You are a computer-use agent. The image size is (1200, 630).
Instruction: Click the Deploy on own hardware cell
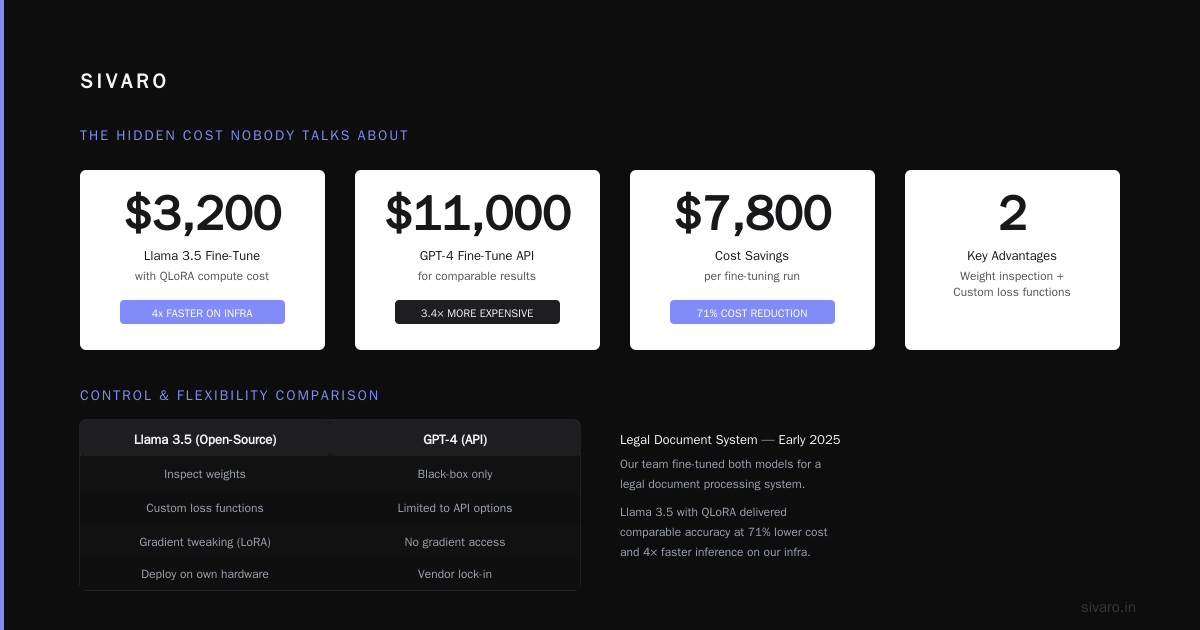point(205,574)
